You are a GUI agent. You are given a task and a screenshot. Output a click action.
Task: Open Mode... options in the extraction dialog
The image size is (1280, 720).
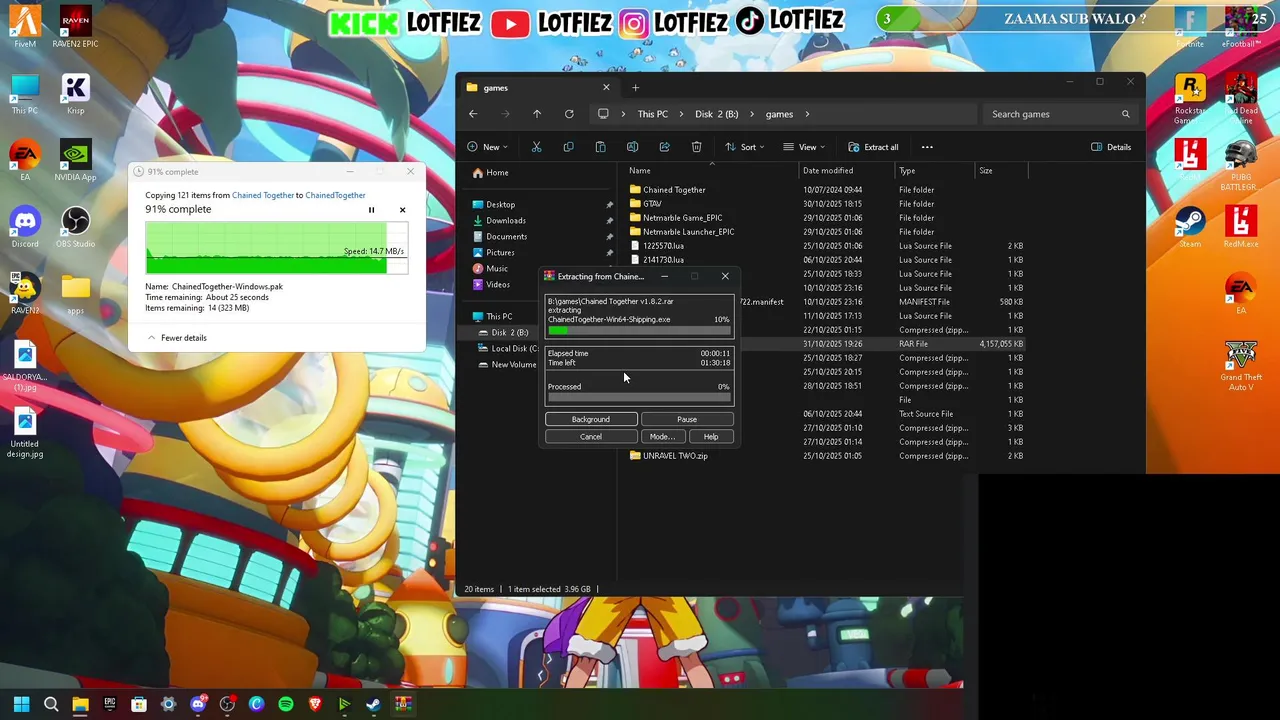pyautogui.click(x=662, y=436)
